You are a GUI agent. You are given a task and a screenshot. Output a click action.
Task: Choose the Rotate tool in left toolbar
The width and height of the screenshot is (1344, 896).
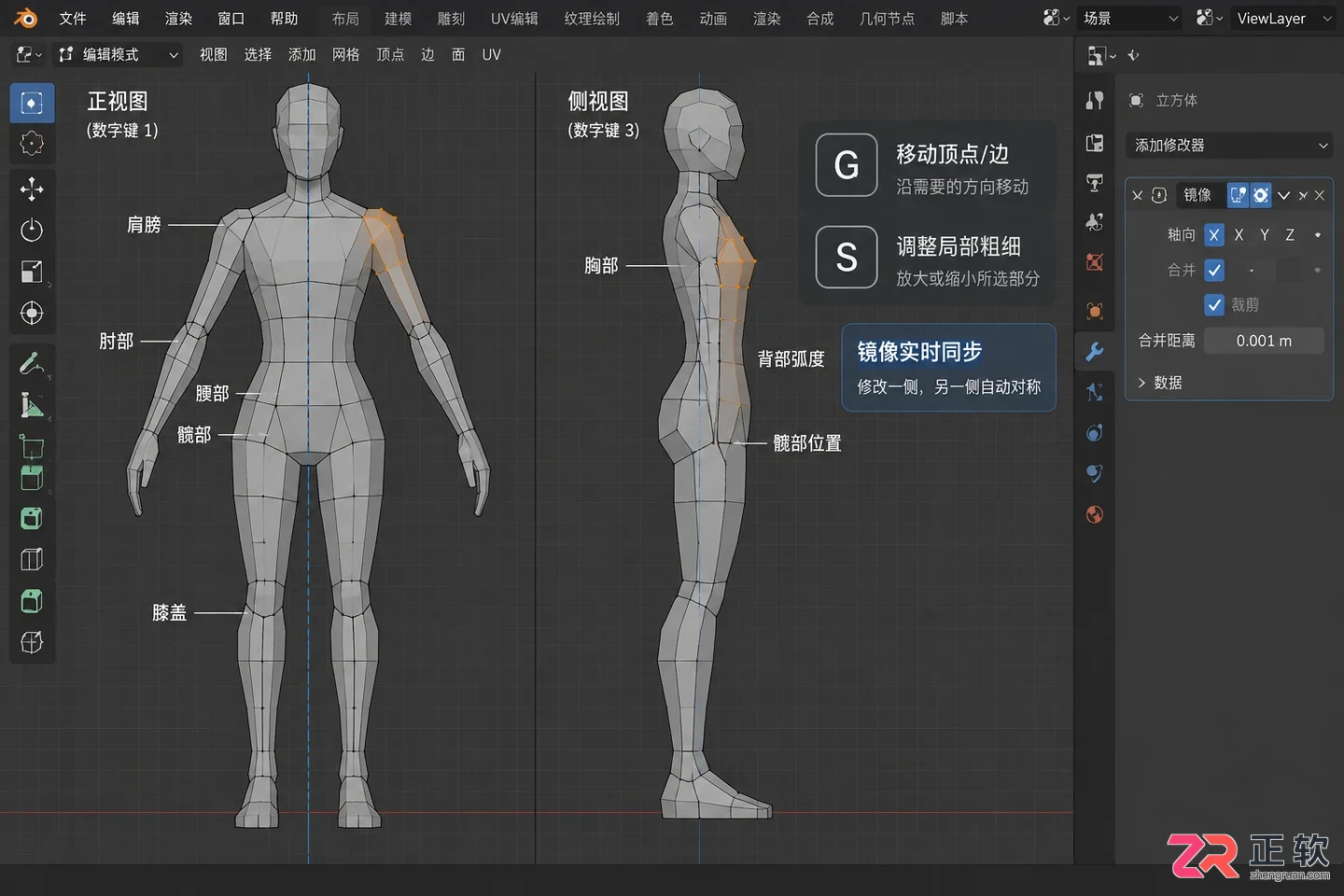(32, 231)
